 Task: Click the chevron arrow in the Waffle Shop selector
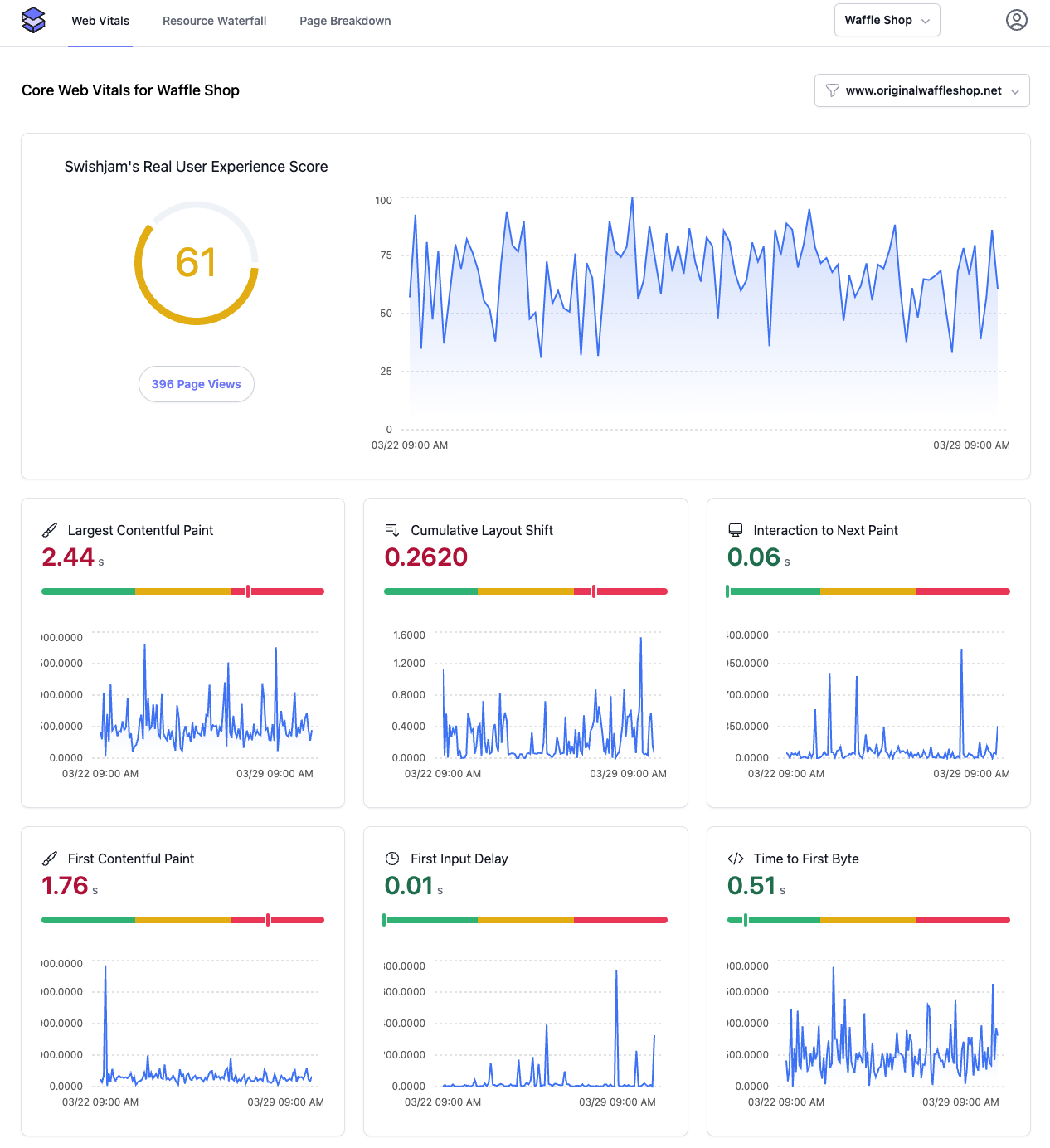tap(926, 21)
